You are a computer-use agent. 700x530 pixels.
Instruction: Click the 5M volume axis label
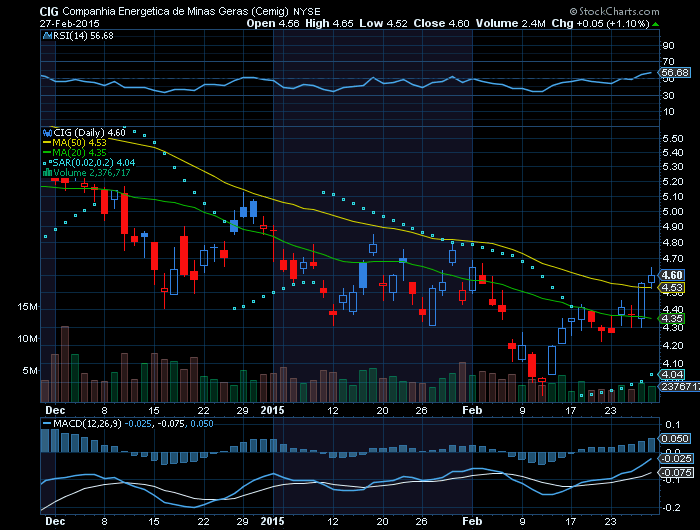[x=30, y=371]
